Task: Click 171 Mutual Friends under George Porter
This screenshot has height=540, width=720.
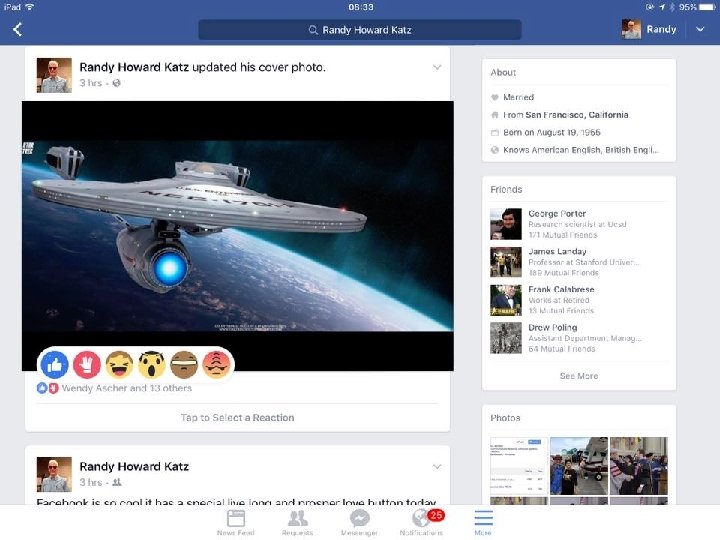Action: point(562,235)
